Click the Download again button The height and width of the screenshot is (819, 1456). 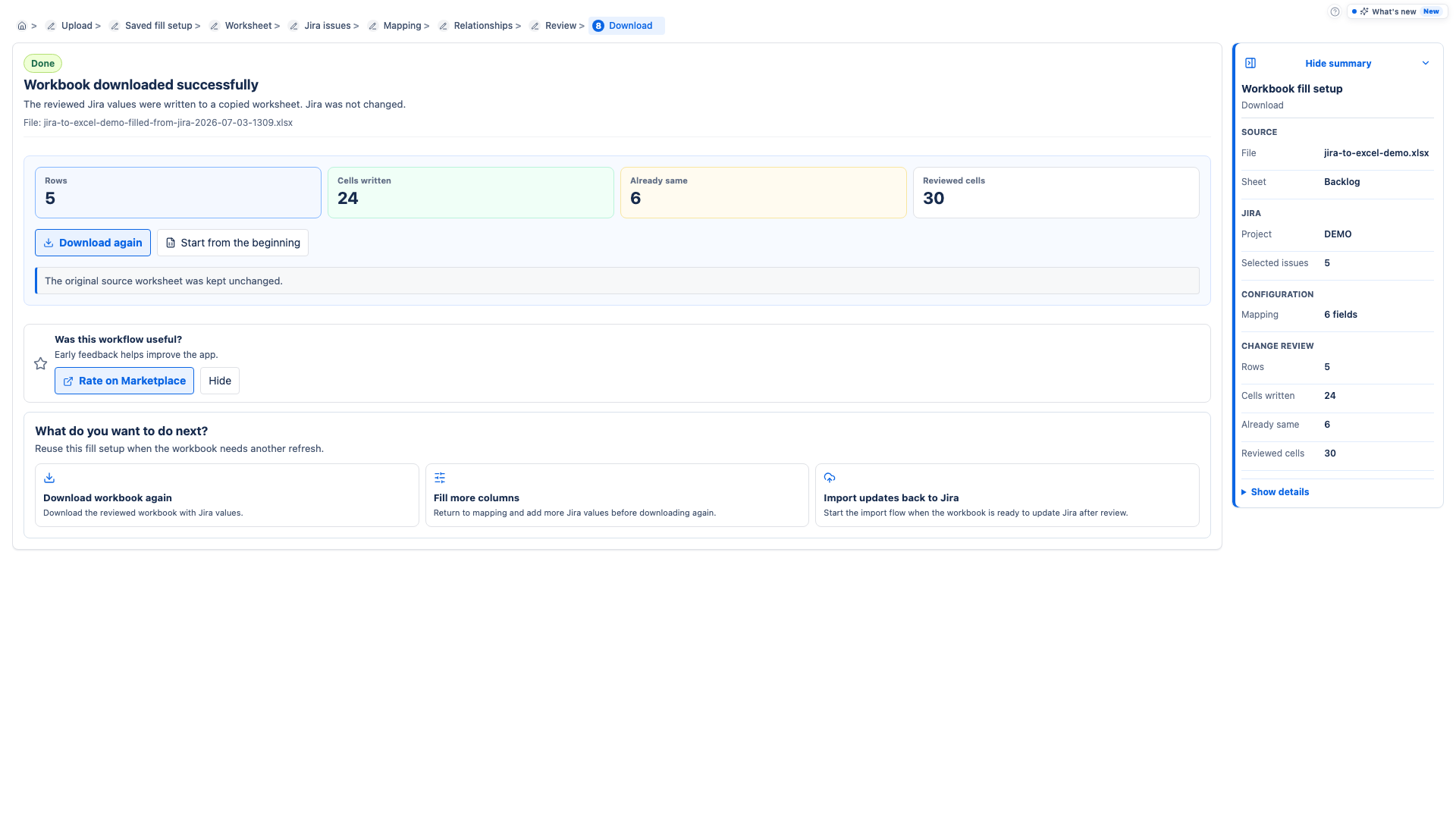93,243
